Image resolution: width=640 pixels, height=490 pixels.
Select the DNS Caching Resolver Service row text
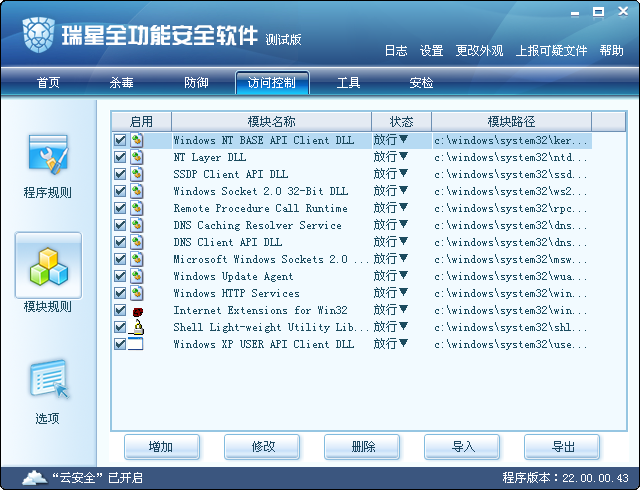click(258, 225)
